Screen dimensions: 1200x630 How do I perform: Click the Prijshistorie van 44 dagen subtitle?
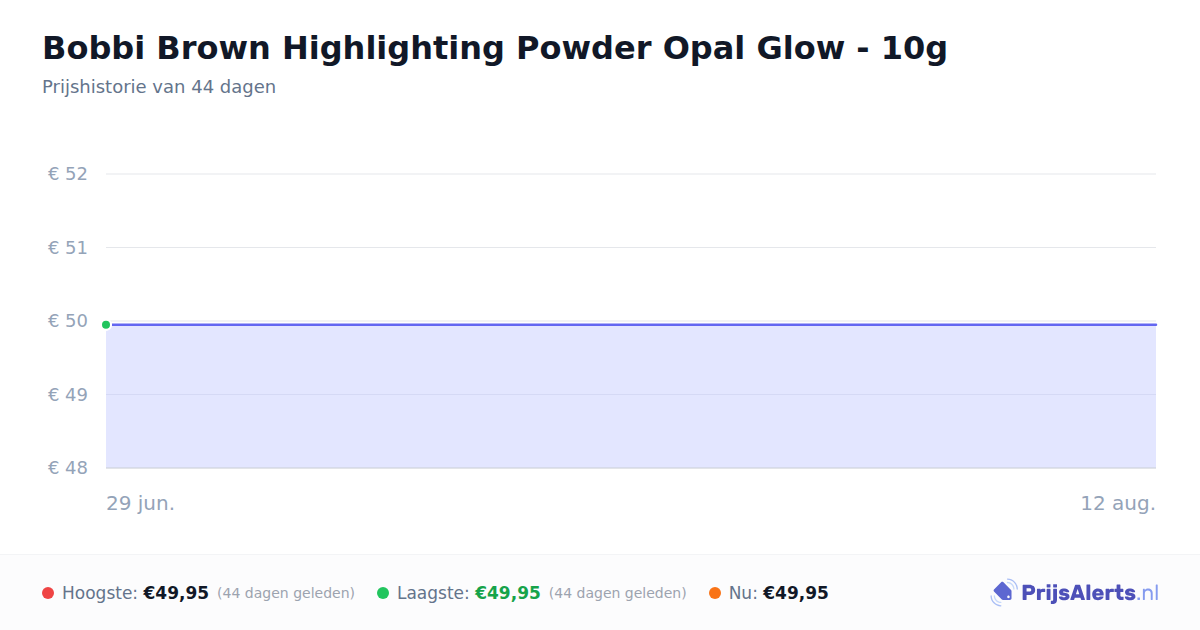point(159,87)
